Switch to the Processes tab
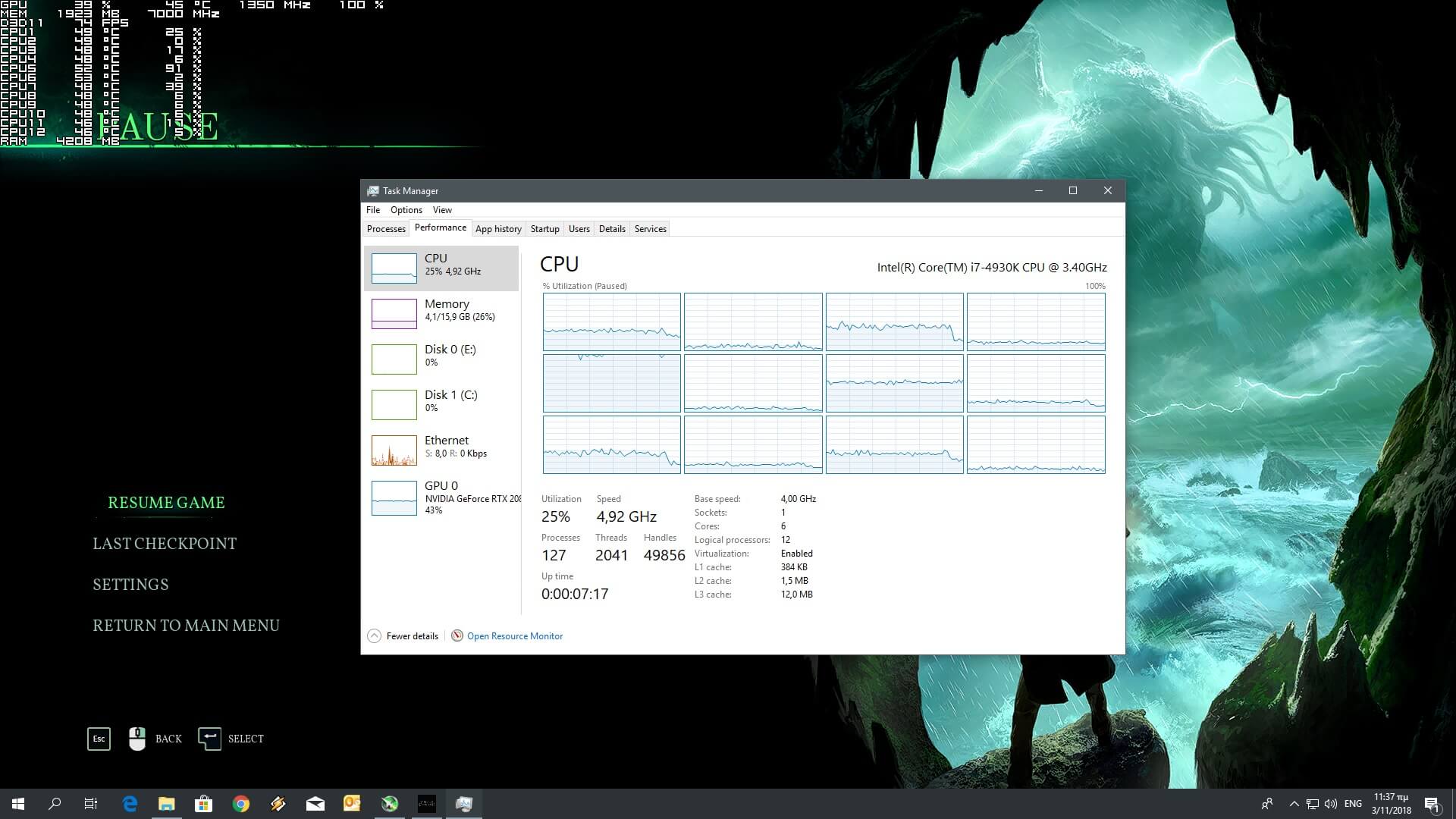This screenshot has height=819, width=1456. 386,229
